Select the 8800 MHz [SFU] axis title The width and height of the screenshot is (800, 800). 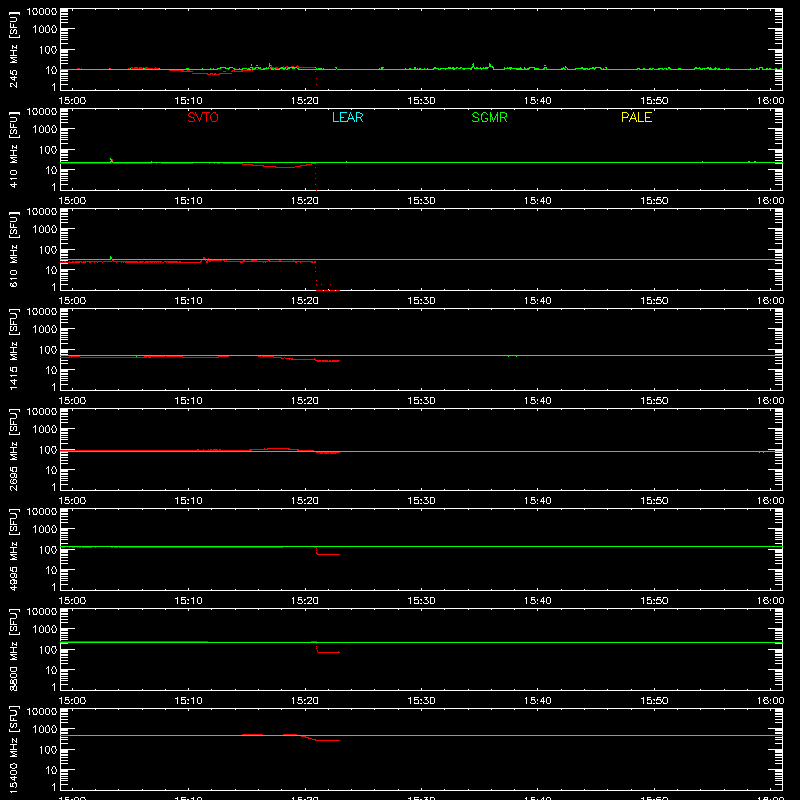(x=13, y=649)
